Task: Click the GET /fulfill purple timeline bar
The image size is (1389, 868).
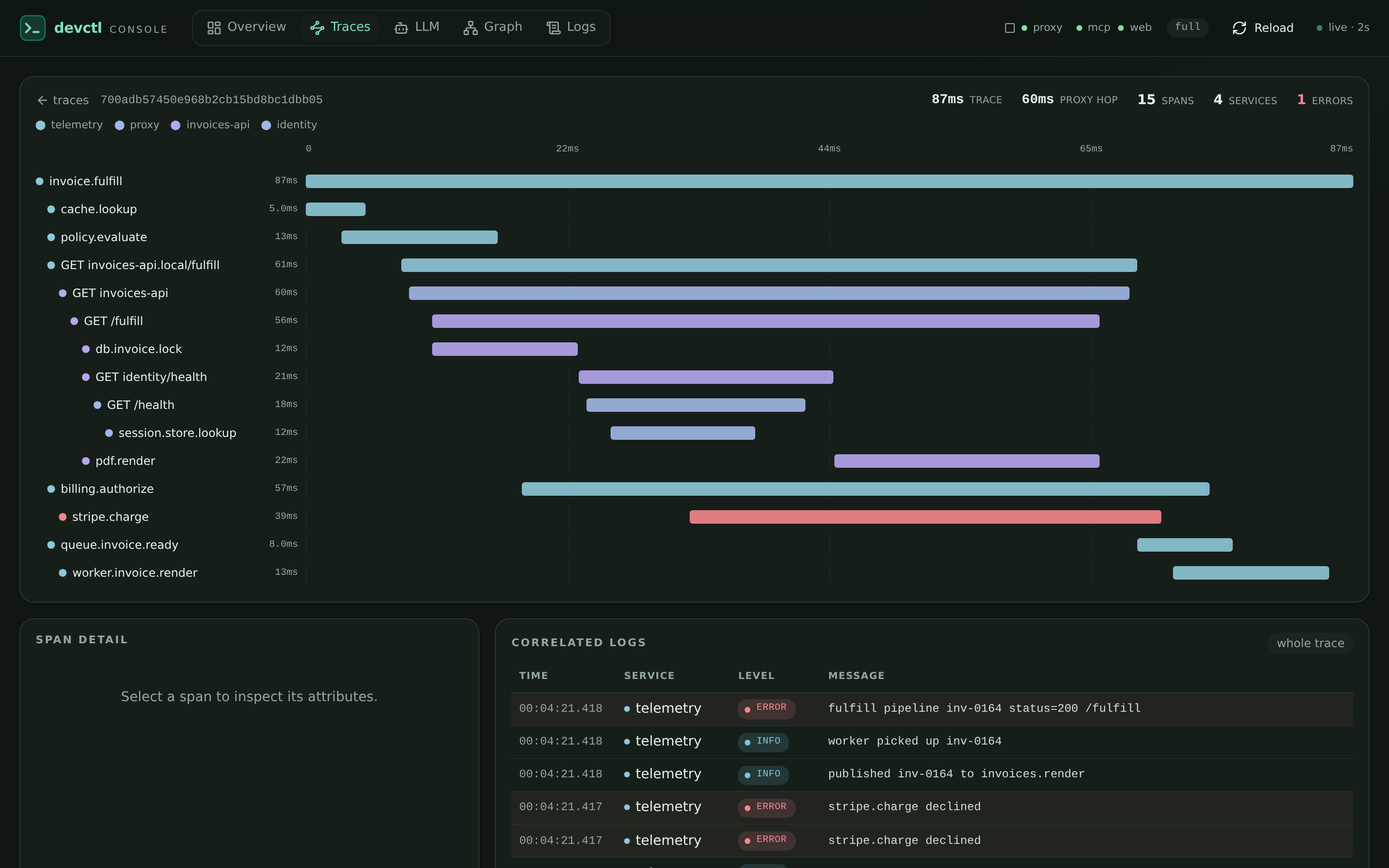Action: pyautogui.click(x=766, y=321)
